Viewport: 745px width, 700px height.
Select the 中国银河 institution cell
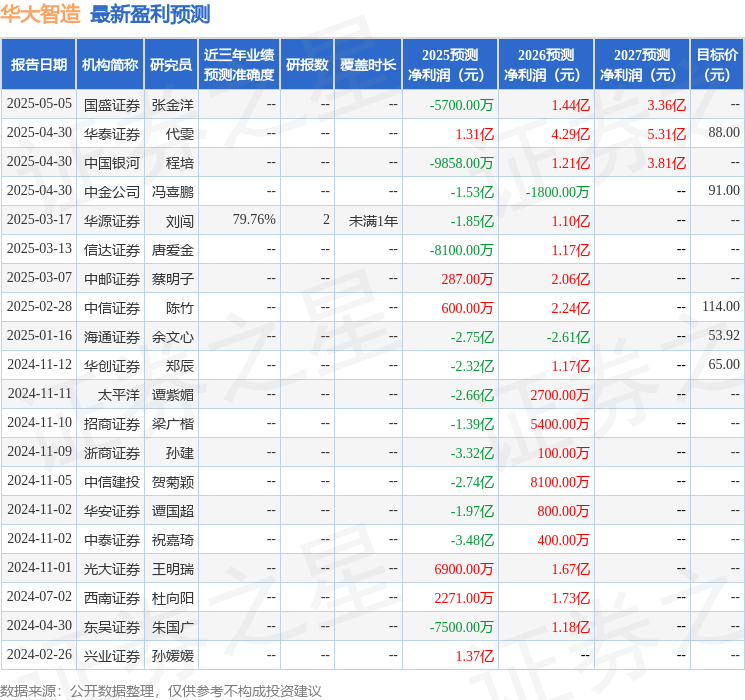coord(112,163)
